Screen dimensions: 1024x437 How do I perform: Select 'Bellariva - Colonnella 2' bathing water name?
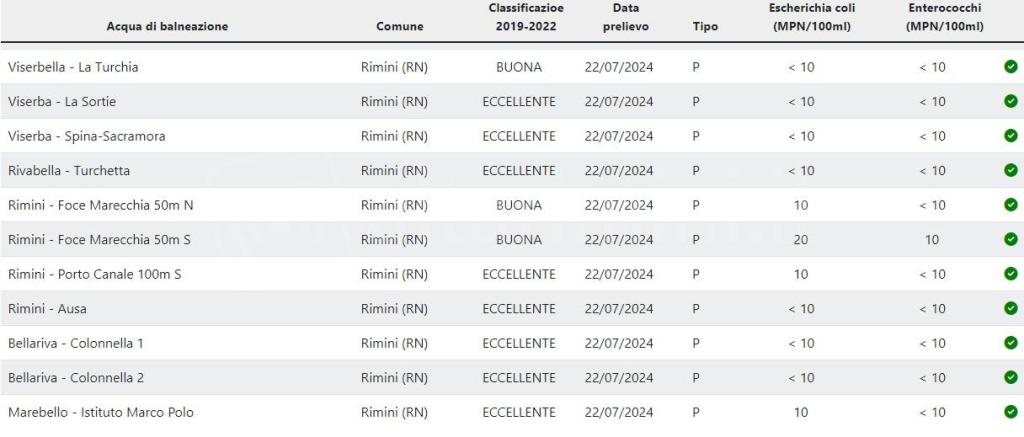coord(76,377)
